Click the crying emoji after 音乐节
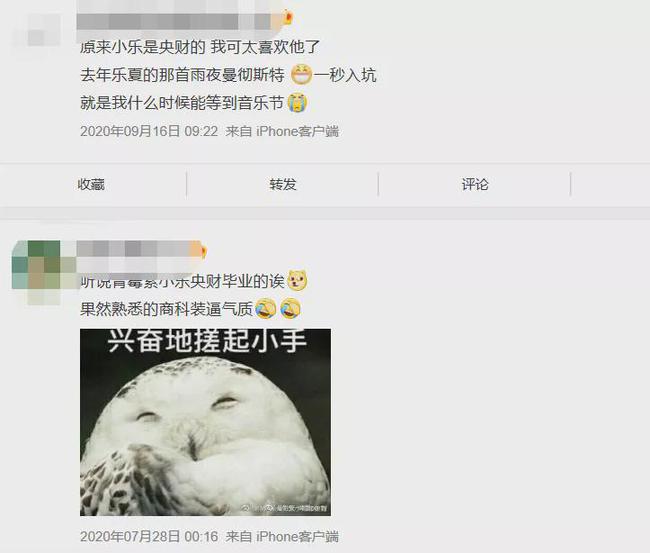 297,103
